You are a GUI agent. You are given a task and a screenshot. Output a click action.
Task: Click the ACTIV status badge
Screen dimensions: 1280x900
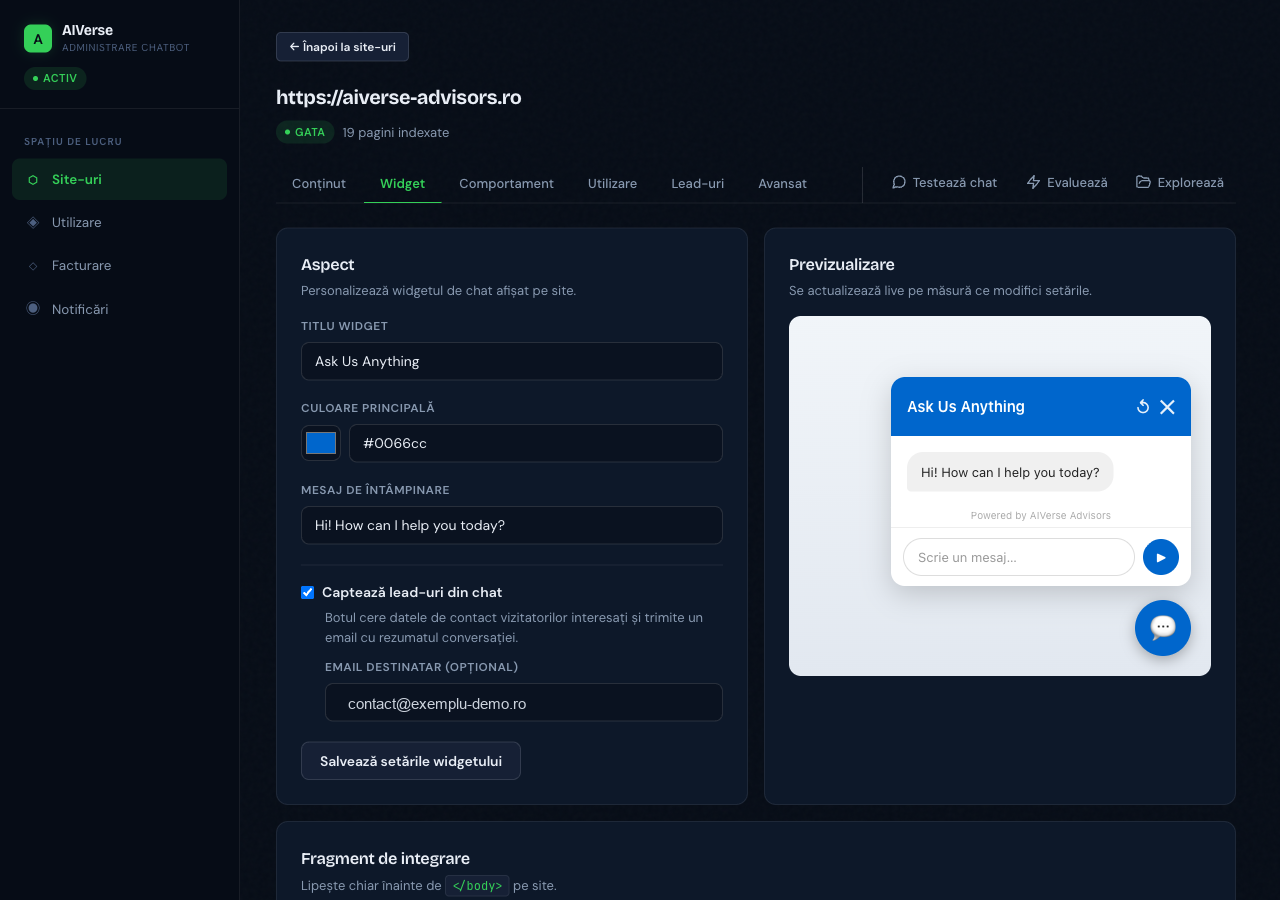click(x=55, y=78)
